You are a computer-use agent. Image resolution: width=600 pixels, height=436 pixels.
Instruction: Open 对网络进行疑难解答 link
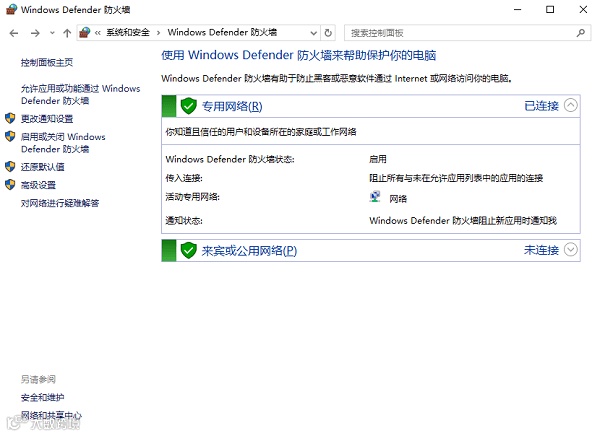(60, 203)
